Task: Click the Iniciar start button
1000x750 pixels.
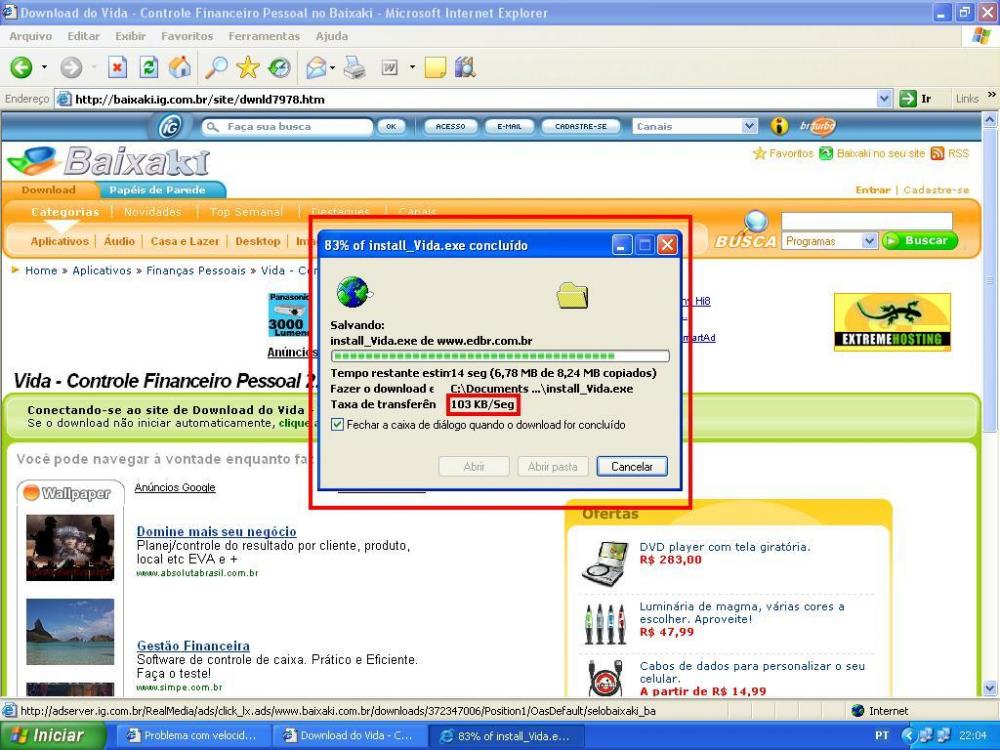Action: [52, 735]
